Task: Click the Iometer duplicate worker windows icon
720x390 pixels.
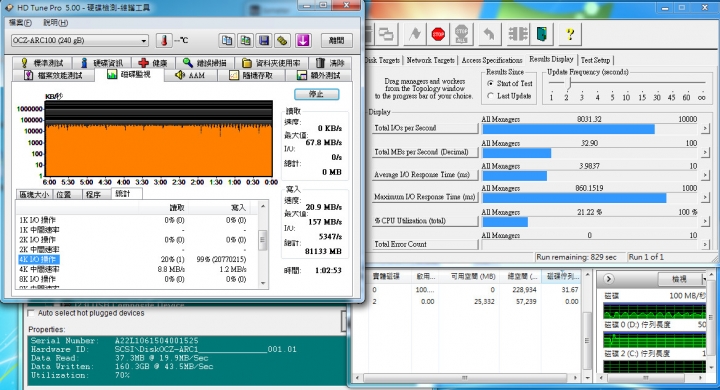Action: [x=387, y=34]
